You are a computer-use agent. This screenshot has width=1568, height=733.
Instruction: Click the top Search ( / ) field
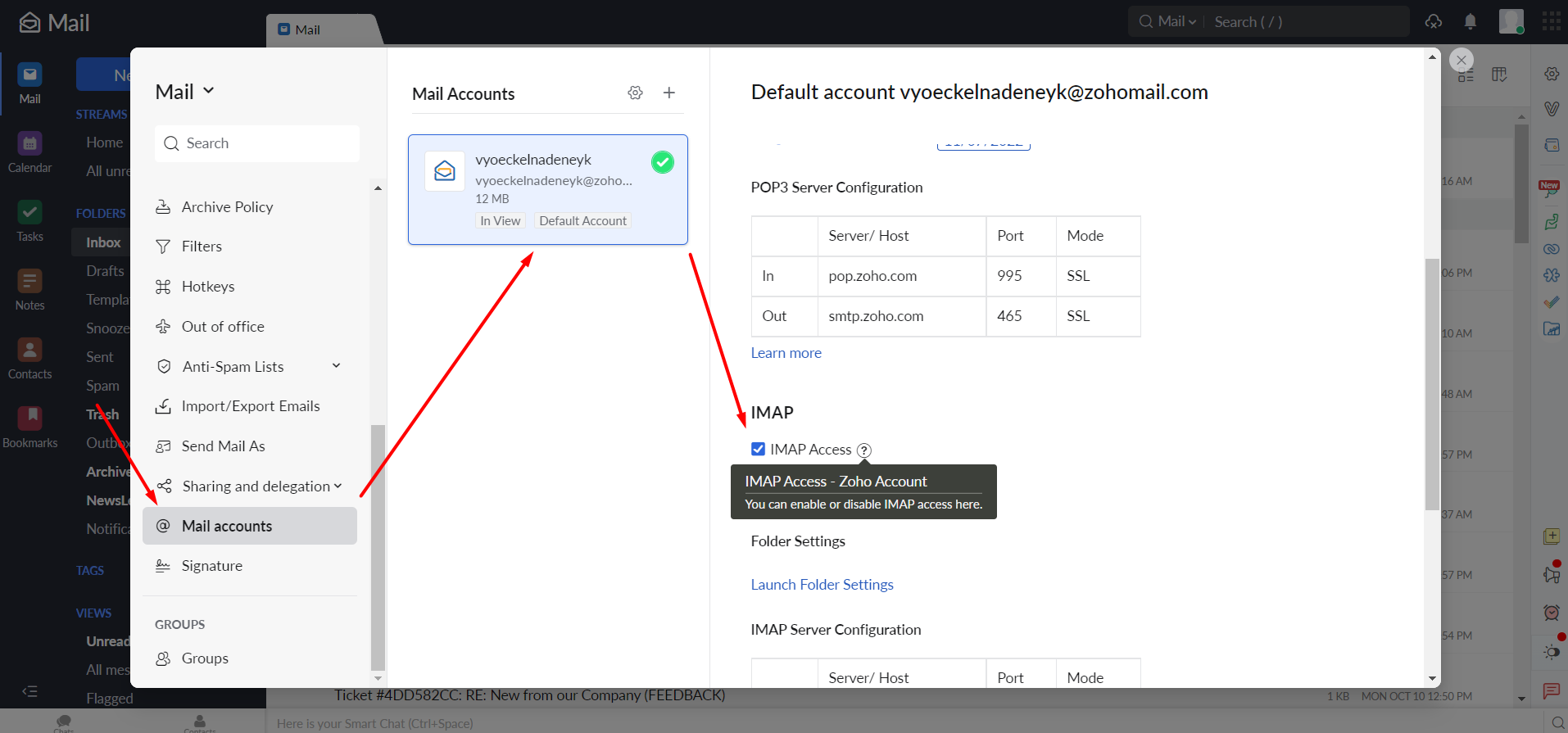1308,21
